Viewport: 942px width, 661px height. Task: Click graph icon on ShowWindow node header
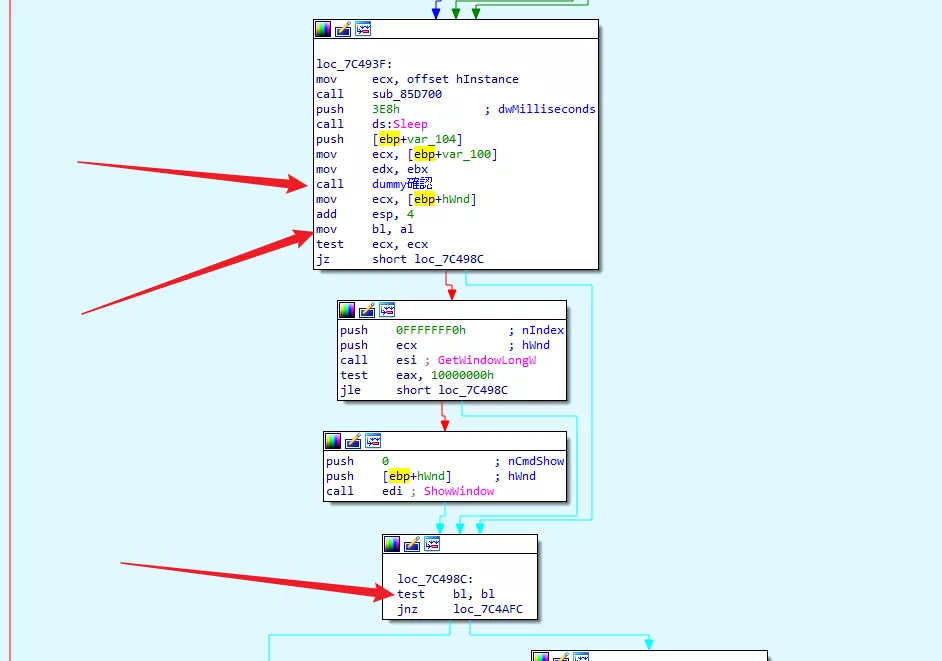373,441
